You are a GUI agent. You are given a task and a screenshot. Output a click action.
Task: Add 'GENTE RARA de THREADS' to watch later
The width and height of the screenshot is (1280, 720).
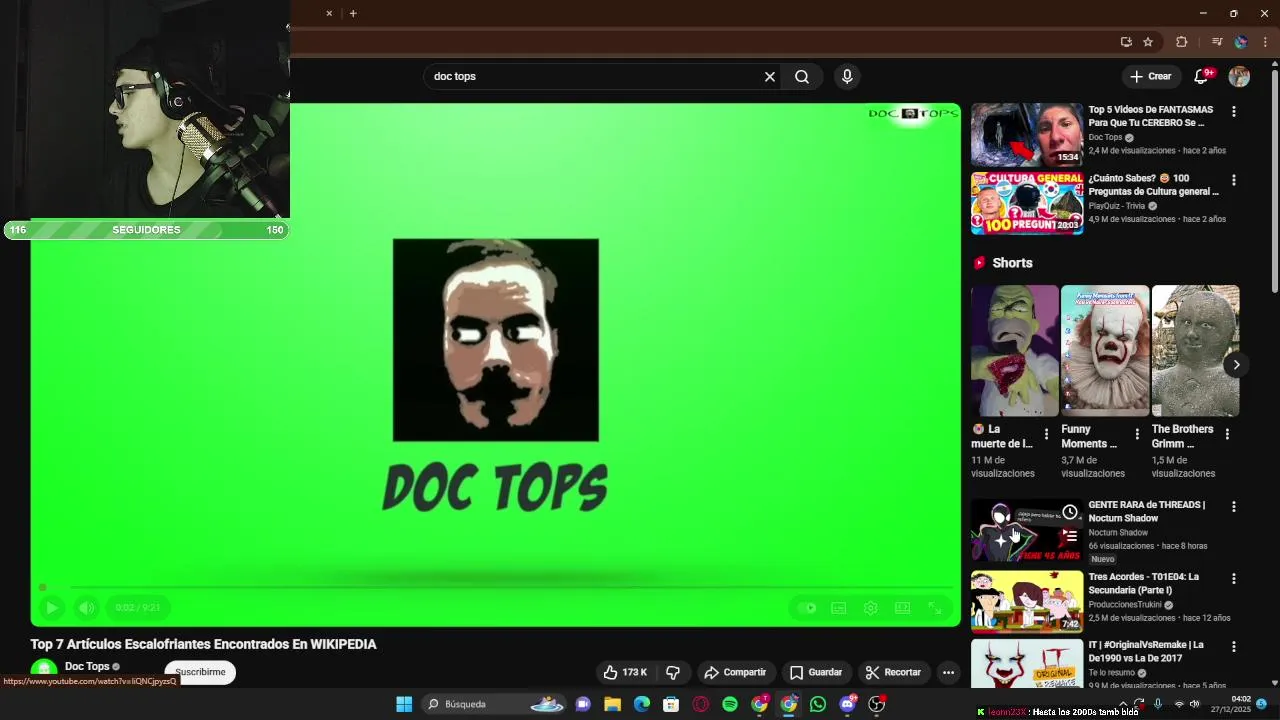point(1070,513)
